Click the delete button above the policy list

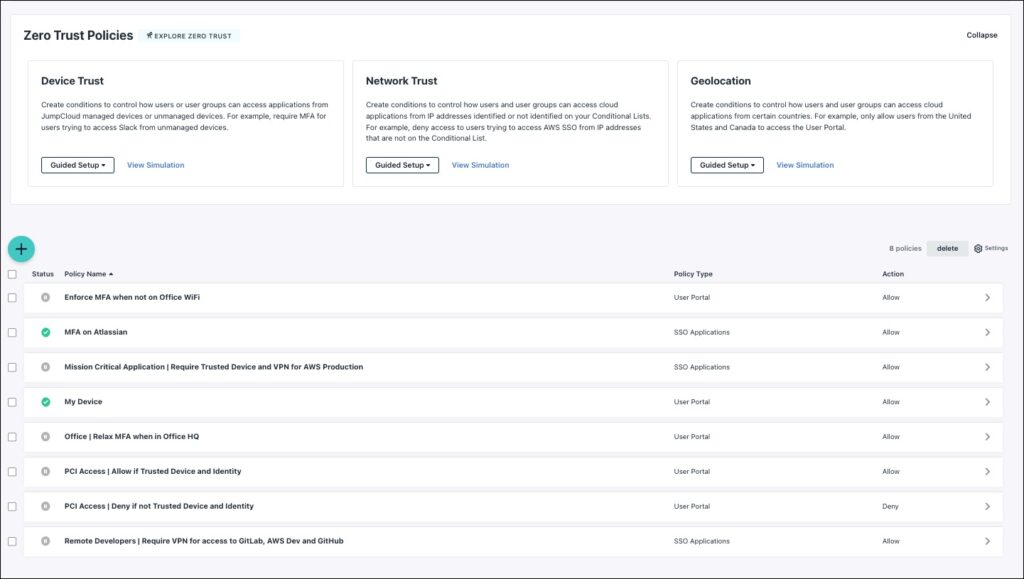tap(947, 248)
